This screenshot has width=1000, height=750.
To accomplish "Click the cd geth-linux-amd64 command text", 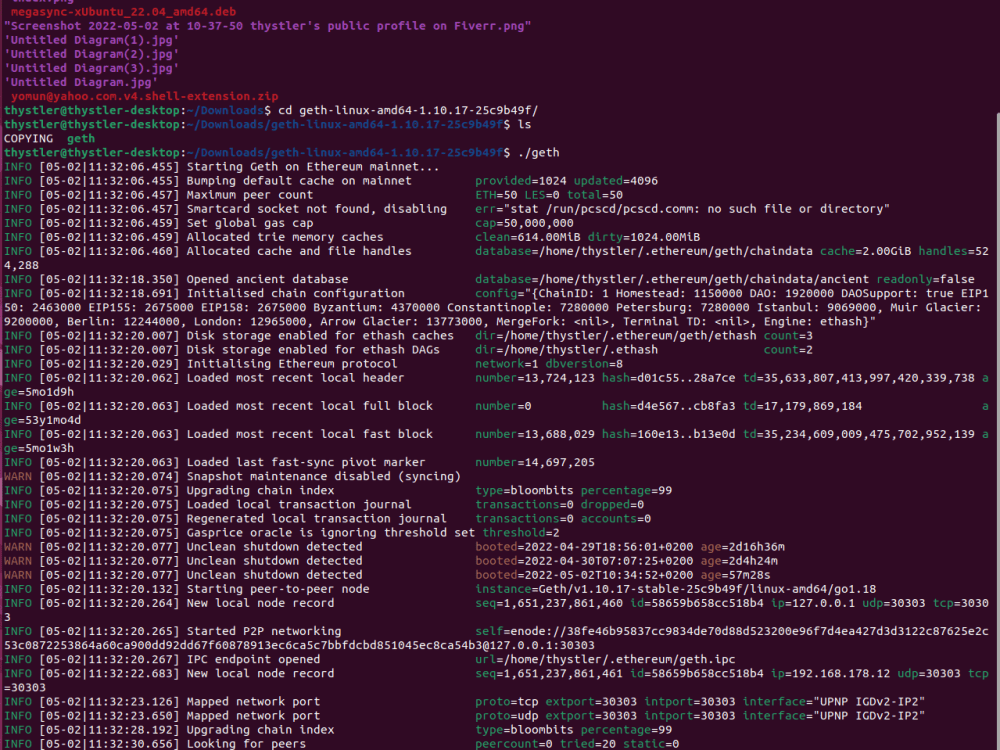I will click(408, 110).
